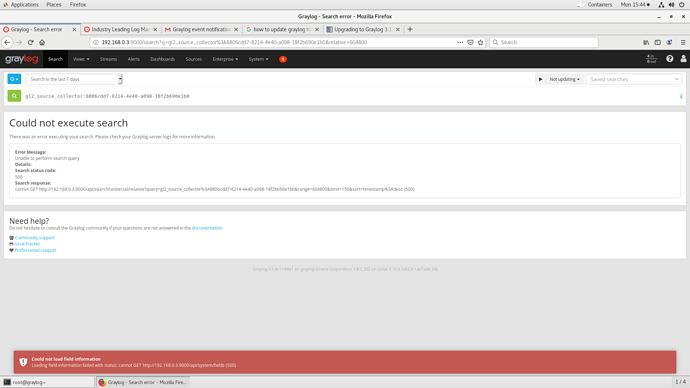Click the site information icon in address bar
Screen dimensions: 690x388
[x=96, y=42]
